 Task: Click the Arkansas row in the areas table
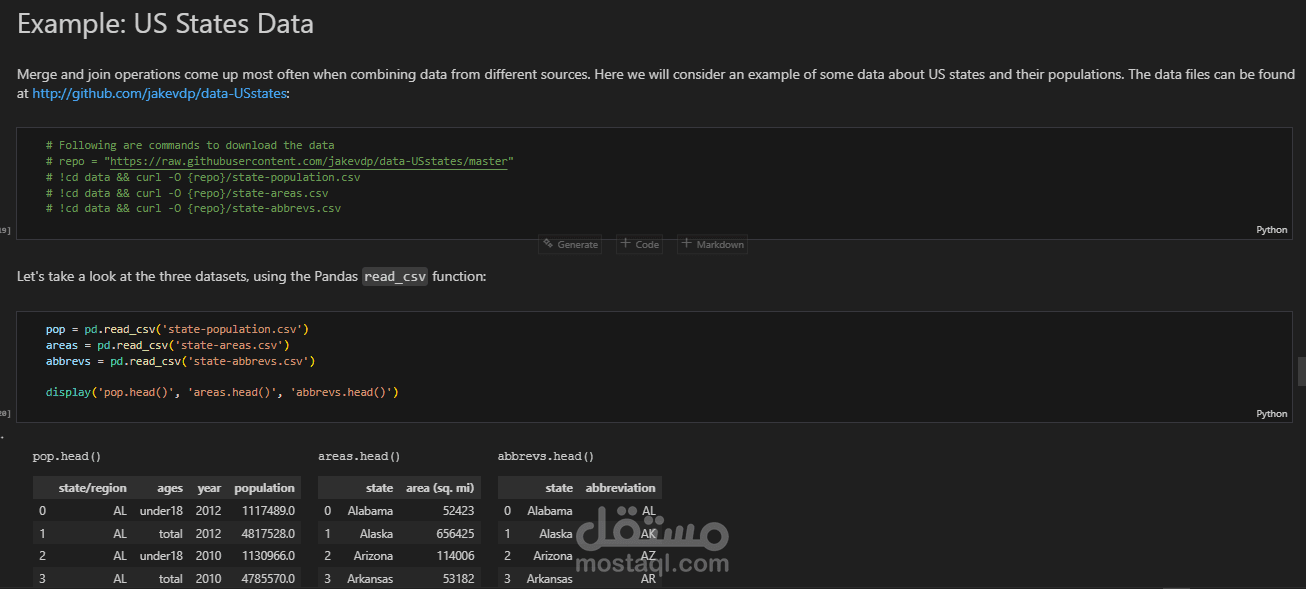399,578
